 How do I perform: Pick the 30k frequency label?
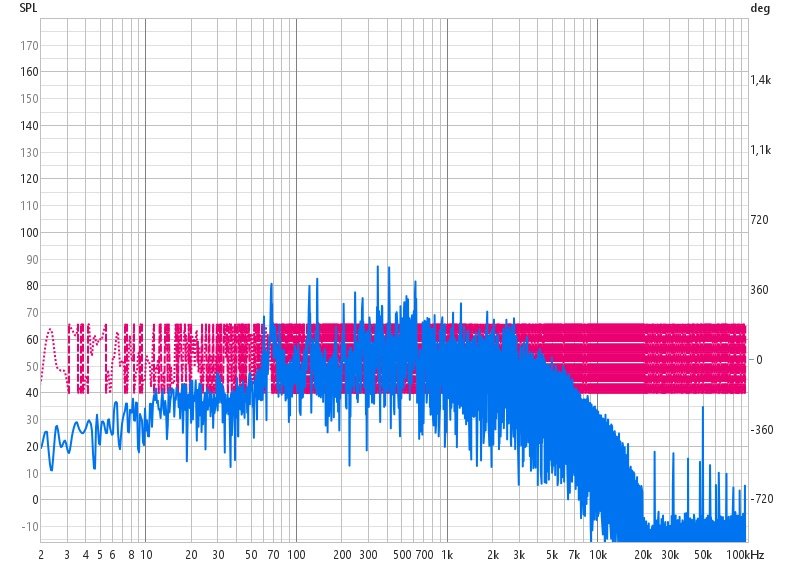[670, 555]
